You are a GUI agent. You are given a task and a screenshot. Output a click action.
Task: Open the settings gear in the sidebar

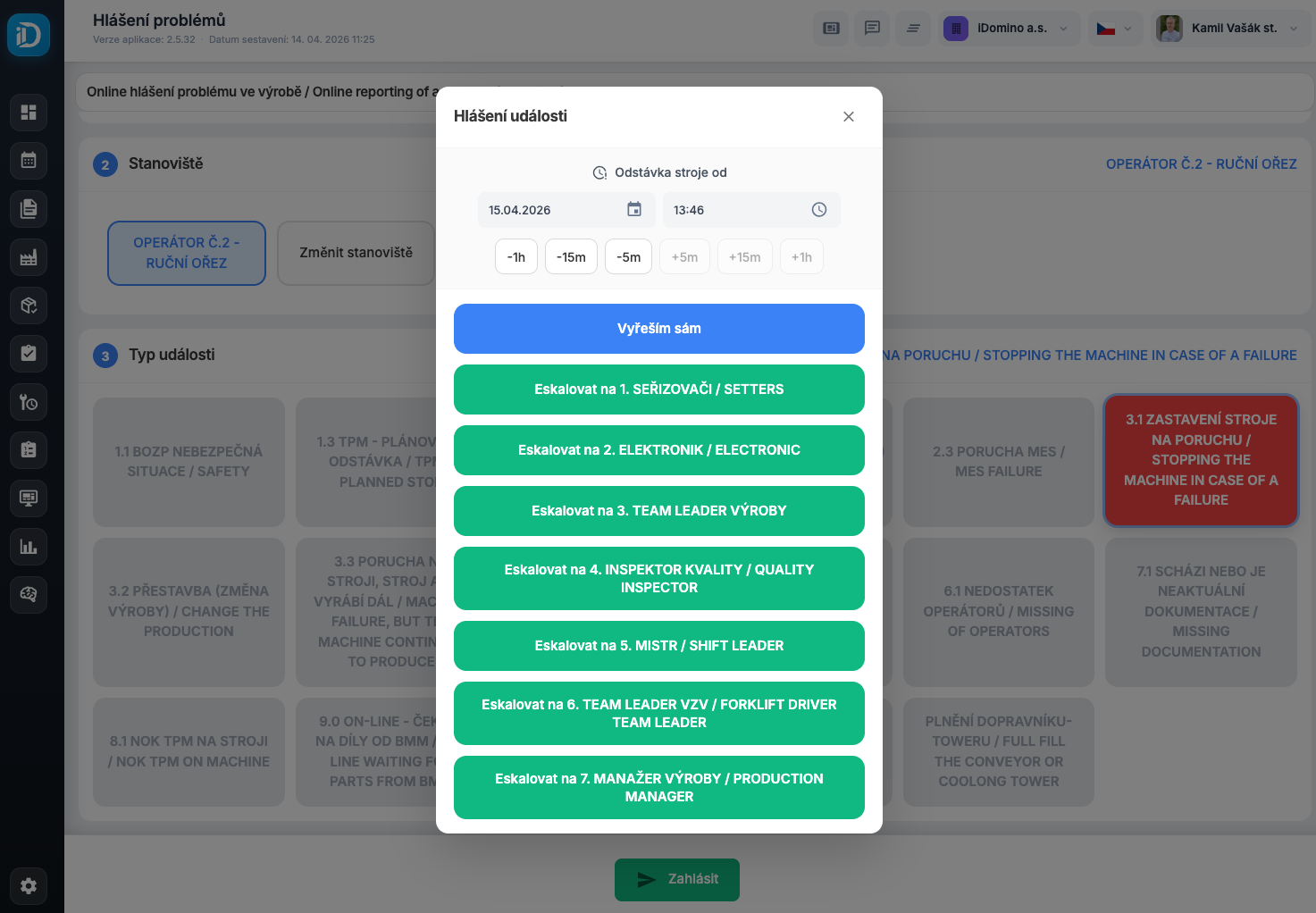(29, 885)
